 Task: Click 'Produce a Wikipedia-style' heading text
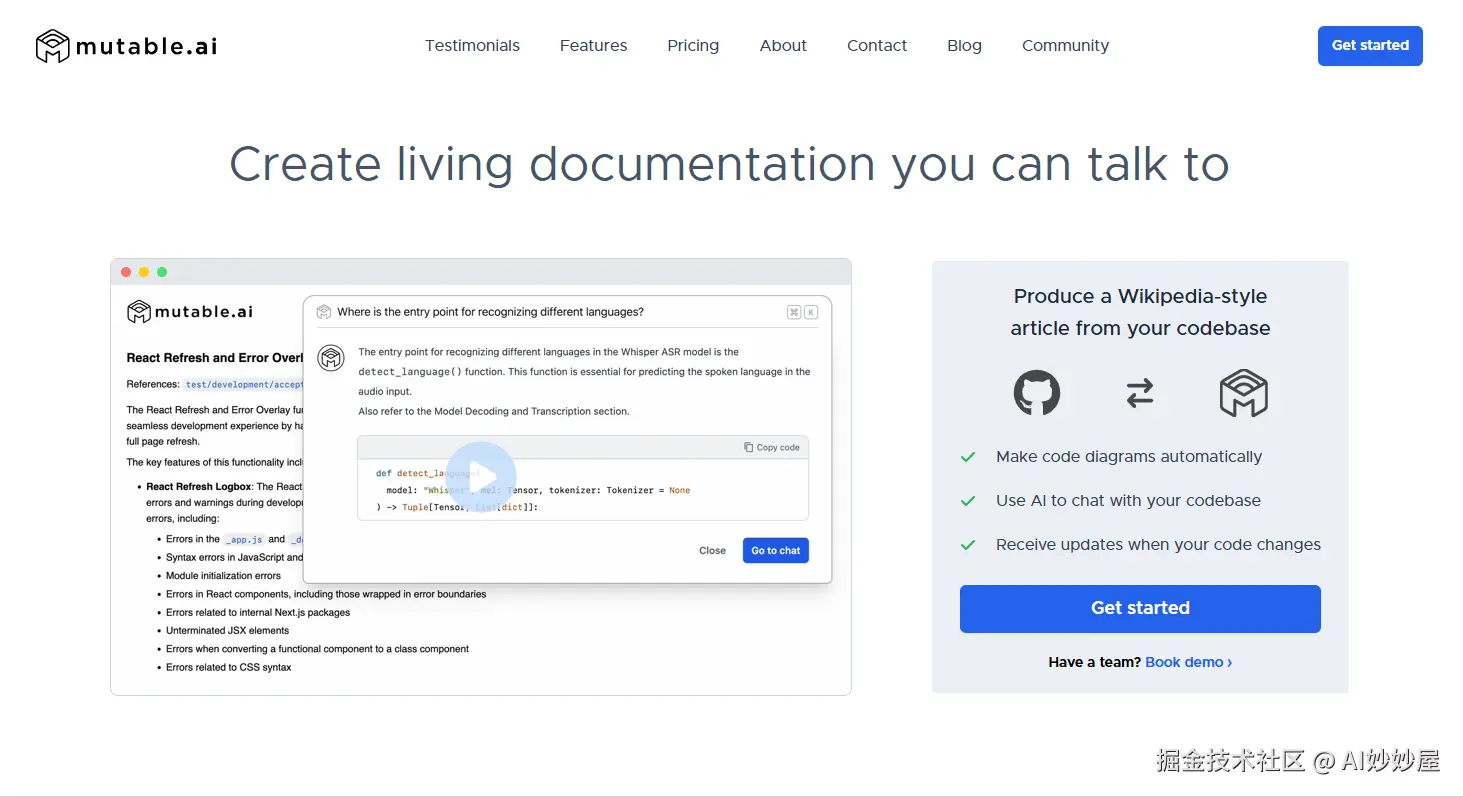(x=1140, y=296)
